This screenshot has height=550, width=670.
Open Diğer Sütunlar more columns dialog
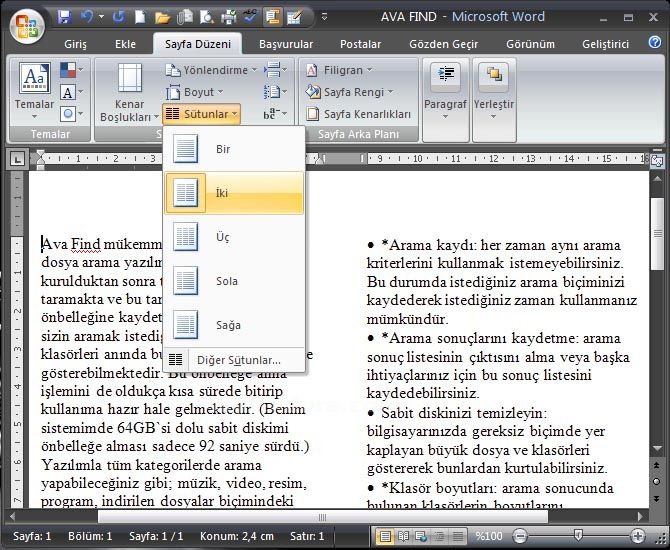tap(234, 360)
